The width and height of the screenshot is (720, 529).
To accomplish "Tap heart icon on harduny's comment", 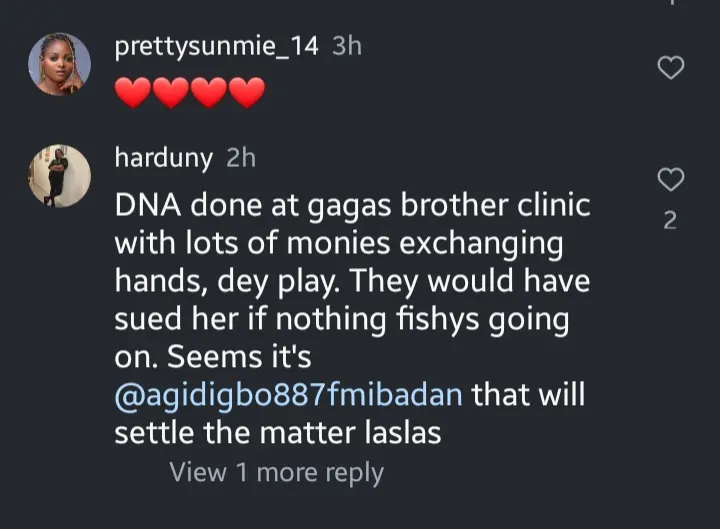I will pos(672,179).
